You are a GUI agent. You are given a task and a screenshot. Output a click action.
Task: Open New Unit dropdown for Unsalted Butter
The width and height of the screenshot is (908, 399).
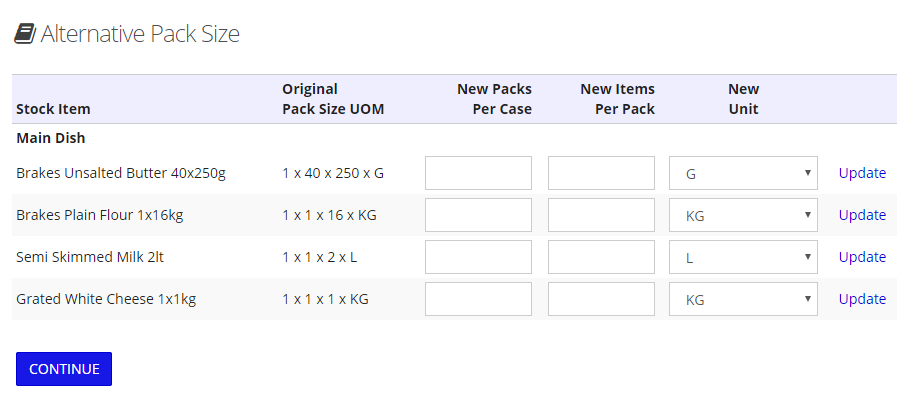743,173
